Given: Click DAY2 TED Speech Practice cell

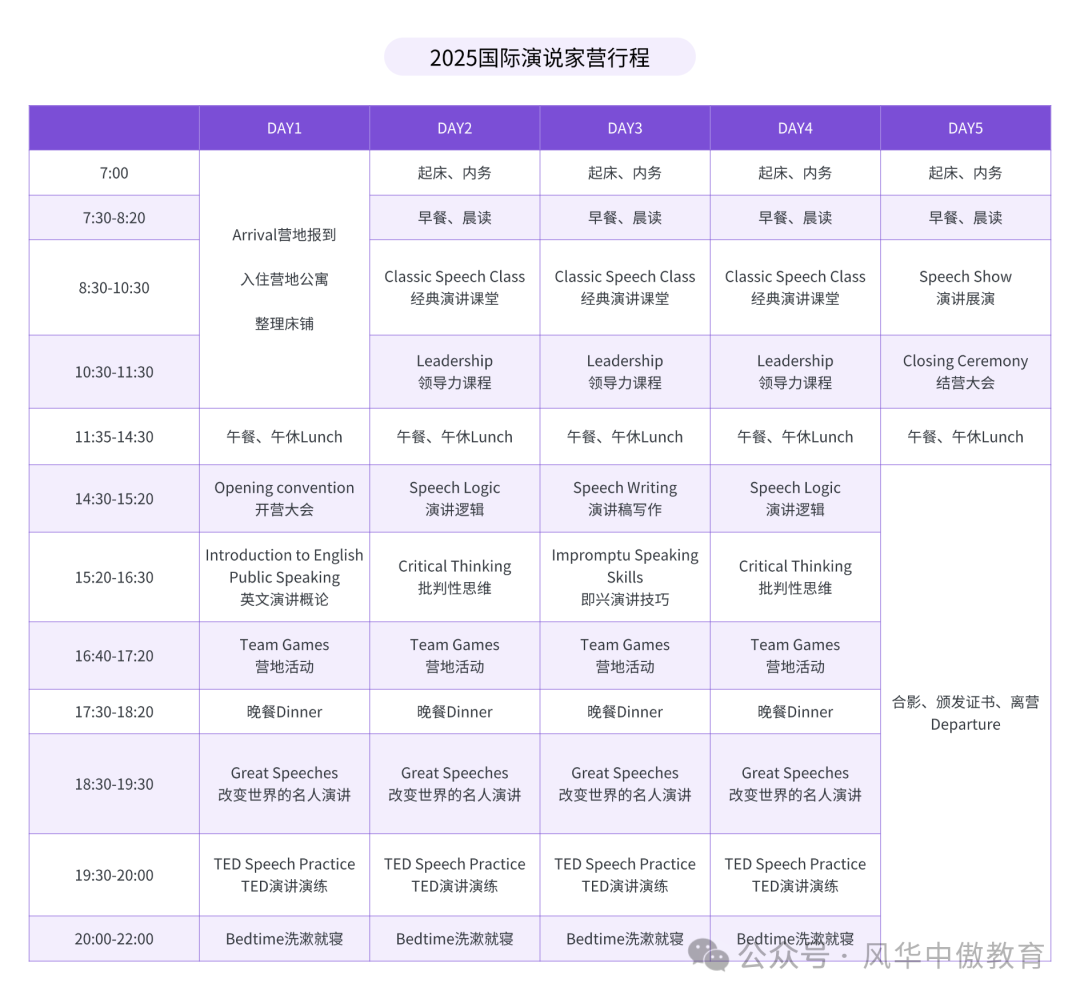Looking at the screenshot, I should point(455,875).
